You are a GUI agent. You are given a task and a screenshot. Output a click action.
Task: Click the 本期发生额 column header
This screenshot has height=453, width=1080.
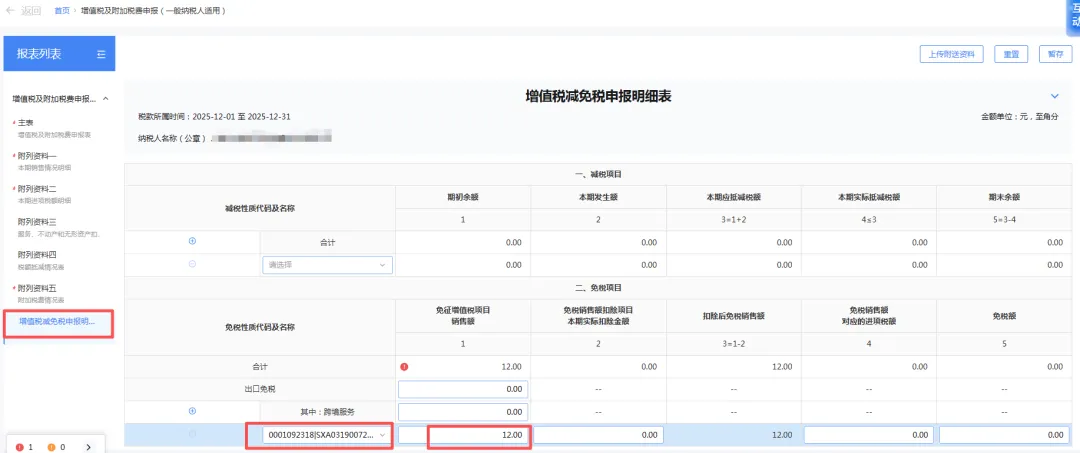pyautogui.click(x=598, y=197)
